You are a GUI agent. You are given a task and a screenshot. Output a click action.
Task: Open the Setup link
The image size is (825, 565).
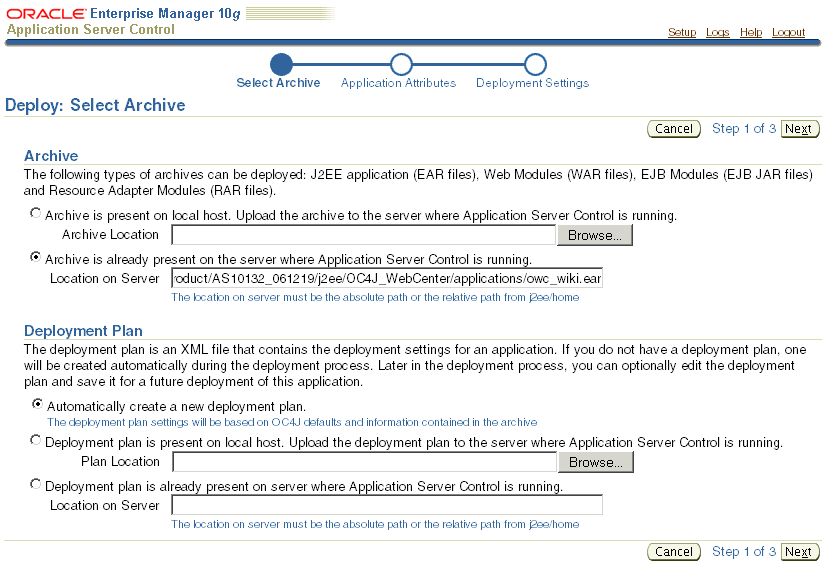point(682,32)
